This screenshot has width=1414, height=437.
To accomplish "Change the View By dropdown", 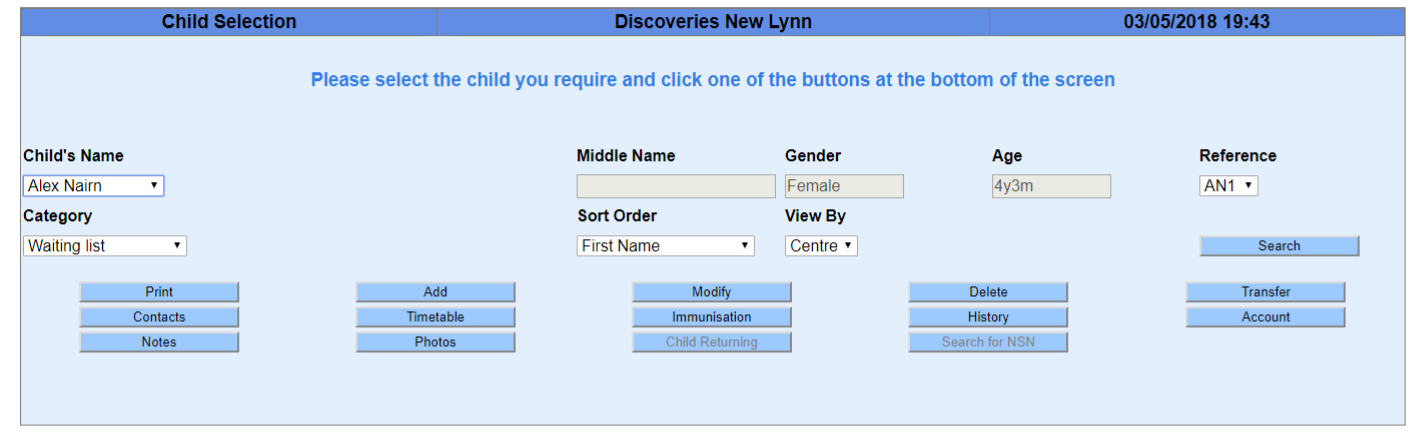I will [x=821, y=246].
